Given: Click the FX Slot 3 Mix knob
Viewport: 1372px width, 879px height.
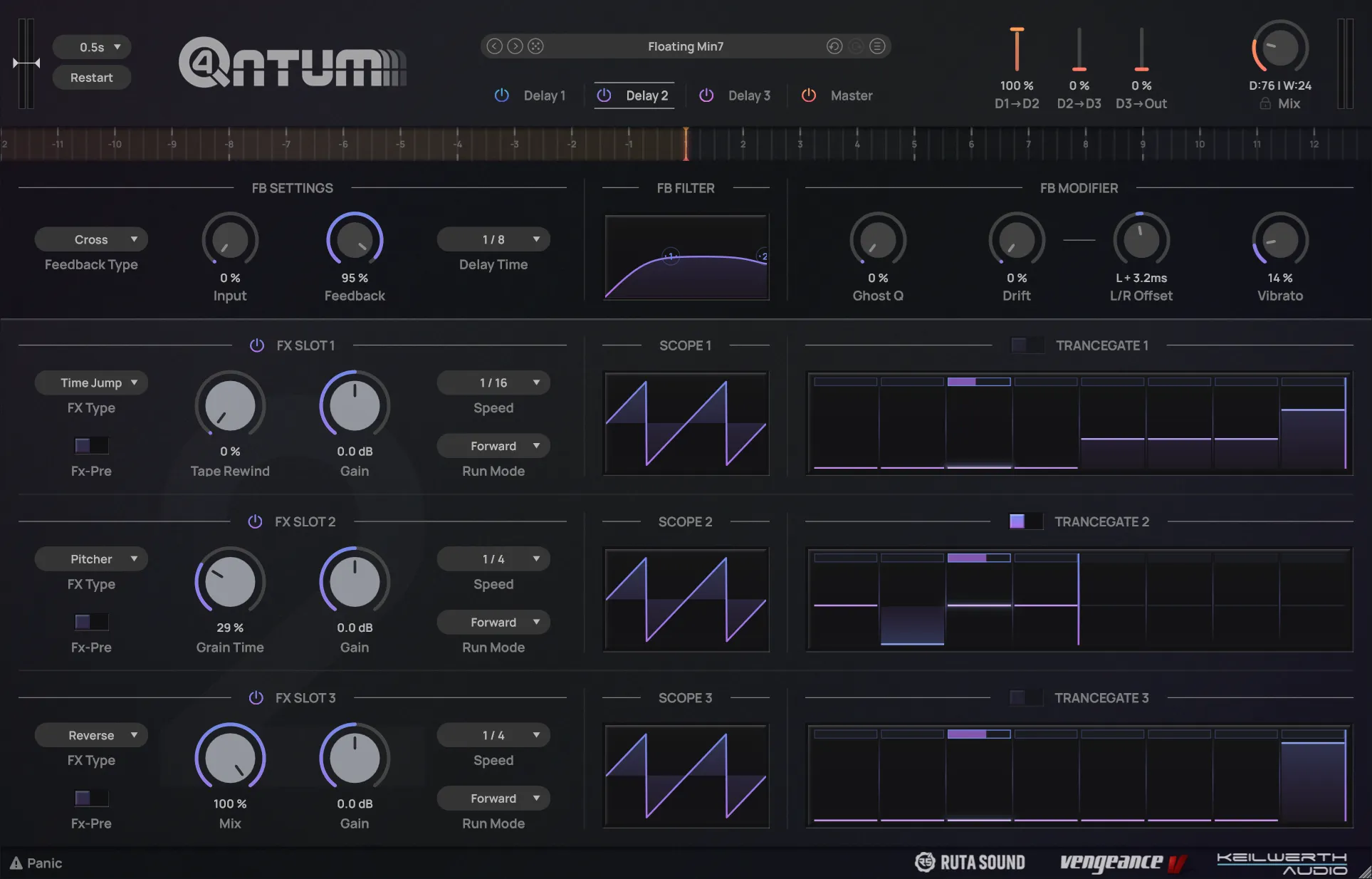Looking at the screenshot, I should 230,758.
